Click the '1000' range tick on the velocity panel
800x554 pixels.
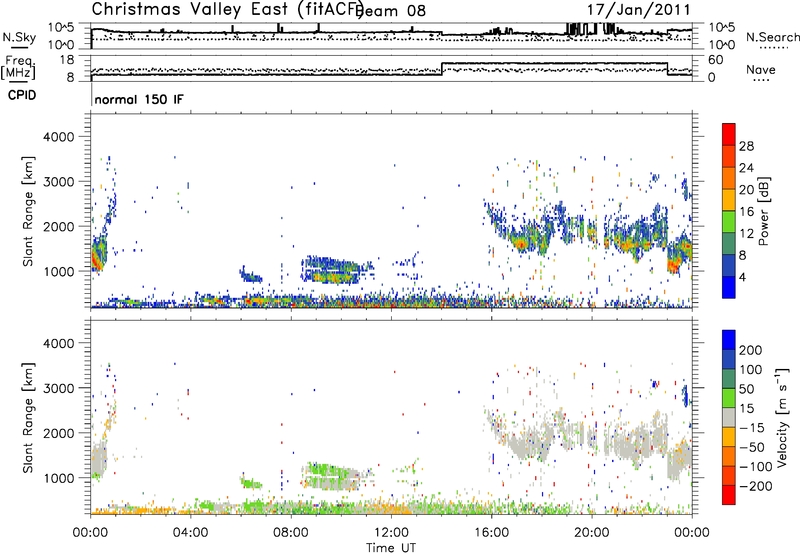(59, 478)
